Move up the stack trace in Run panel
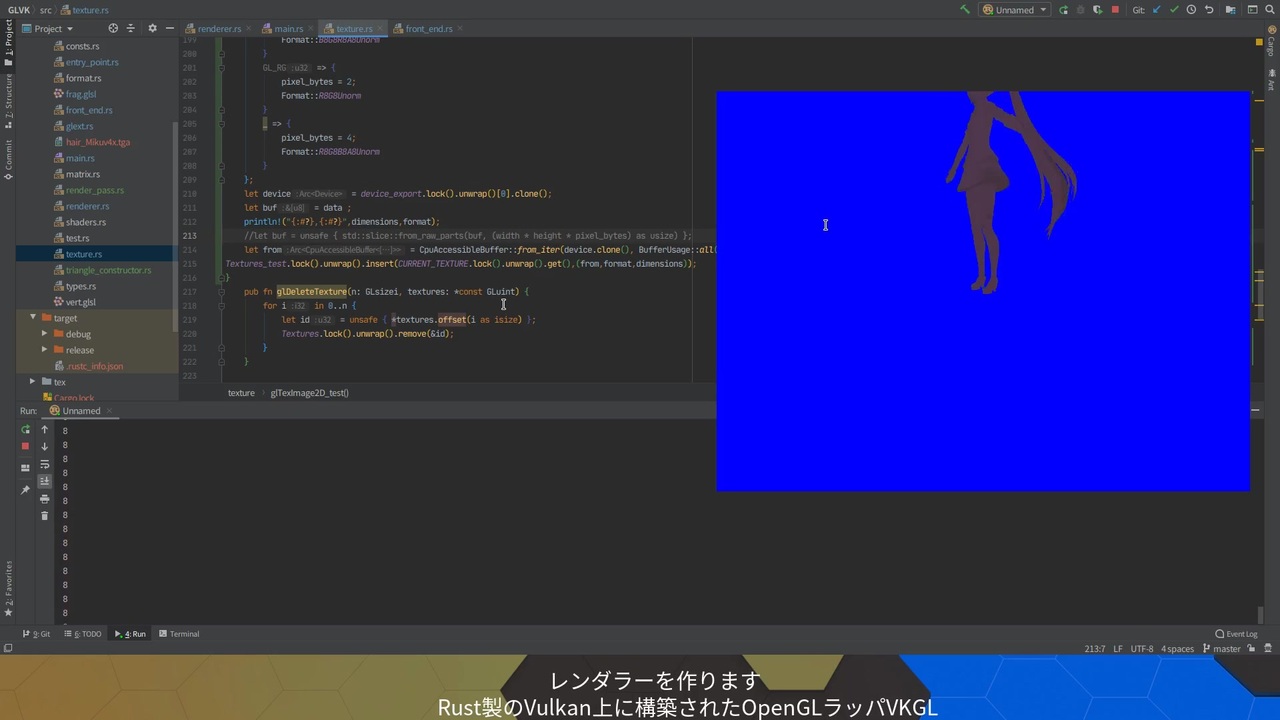Screen dimensions: 1280x720 point(44,430)
